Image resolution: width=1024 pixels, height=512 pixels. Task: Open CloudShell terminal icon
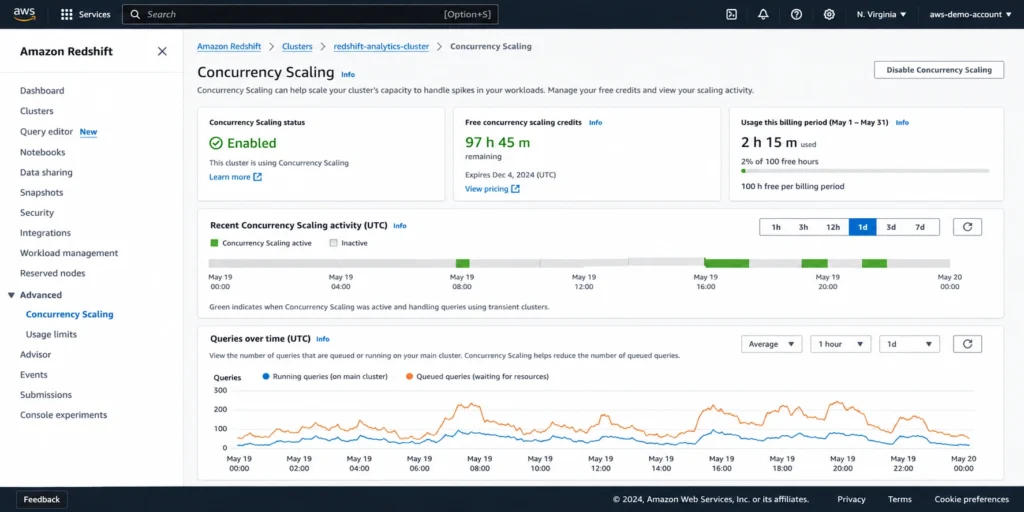pos(731,14)
